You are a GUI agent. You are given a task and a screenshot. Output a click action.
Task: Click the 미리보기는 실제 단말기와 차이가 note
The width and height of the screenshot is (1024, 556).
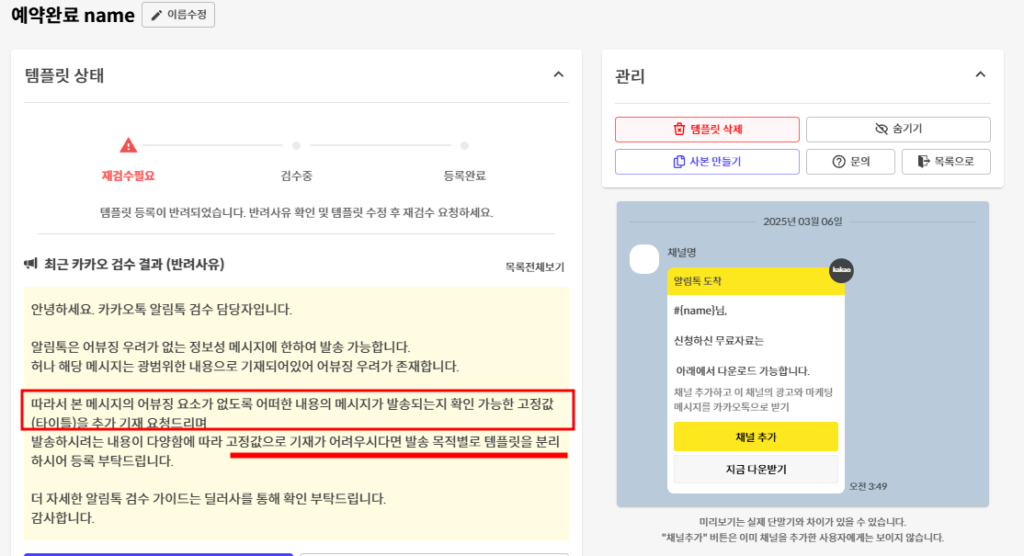click(x=803, y=521)
